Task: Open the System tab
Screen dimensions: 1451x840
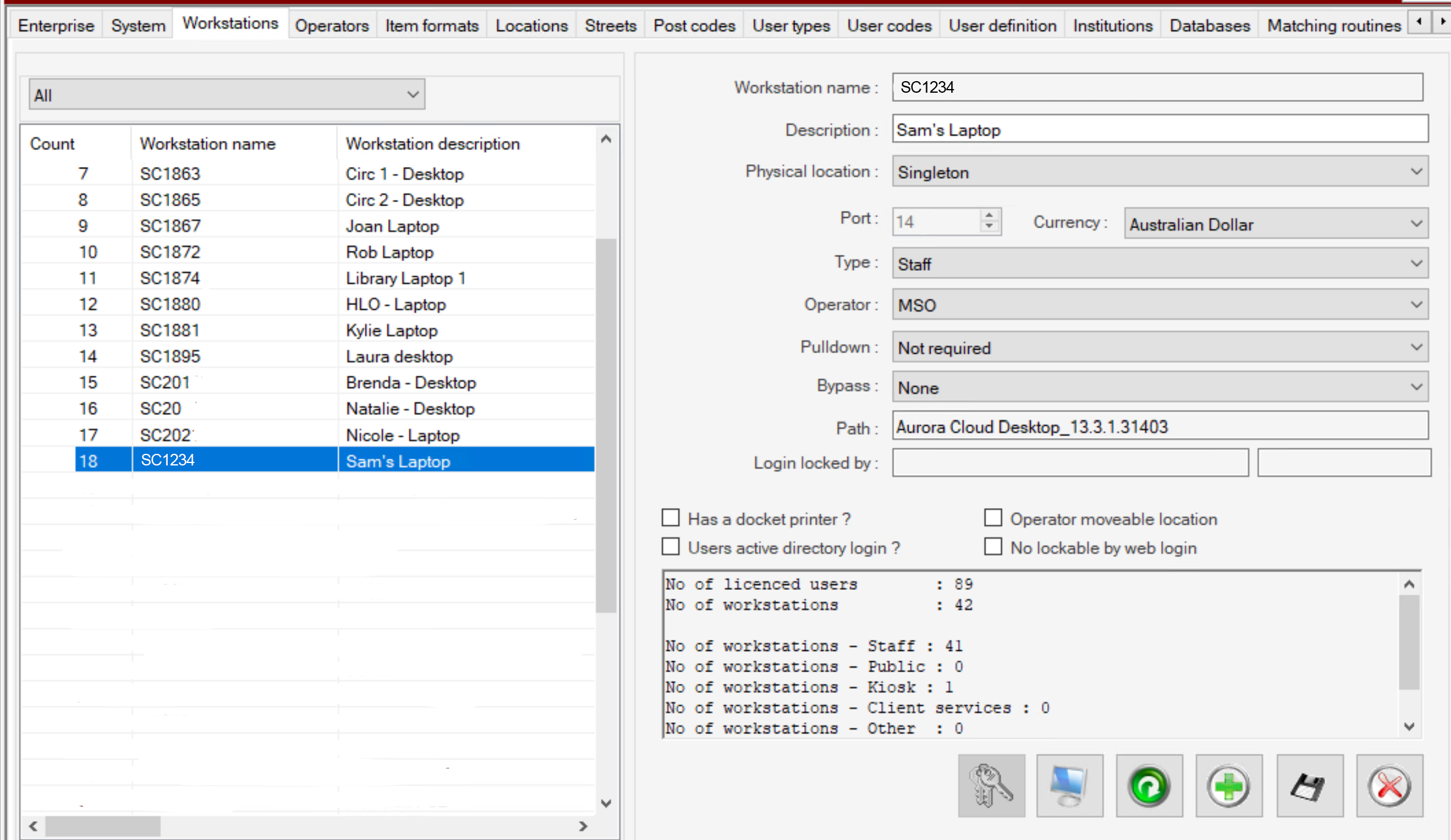Action: tap(138, 26)
